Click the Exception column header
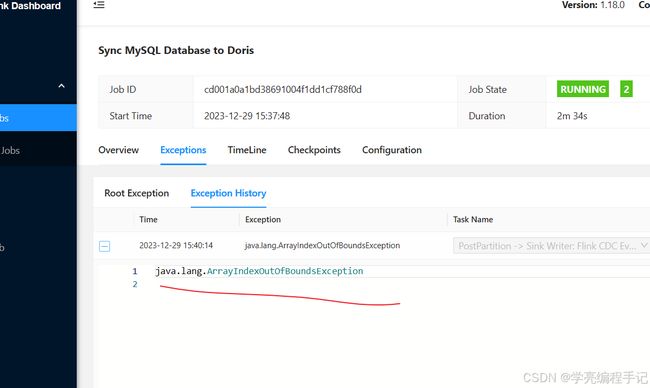Image resolution: width=650 pixels, height=388 pixels. tap(263, 220)
